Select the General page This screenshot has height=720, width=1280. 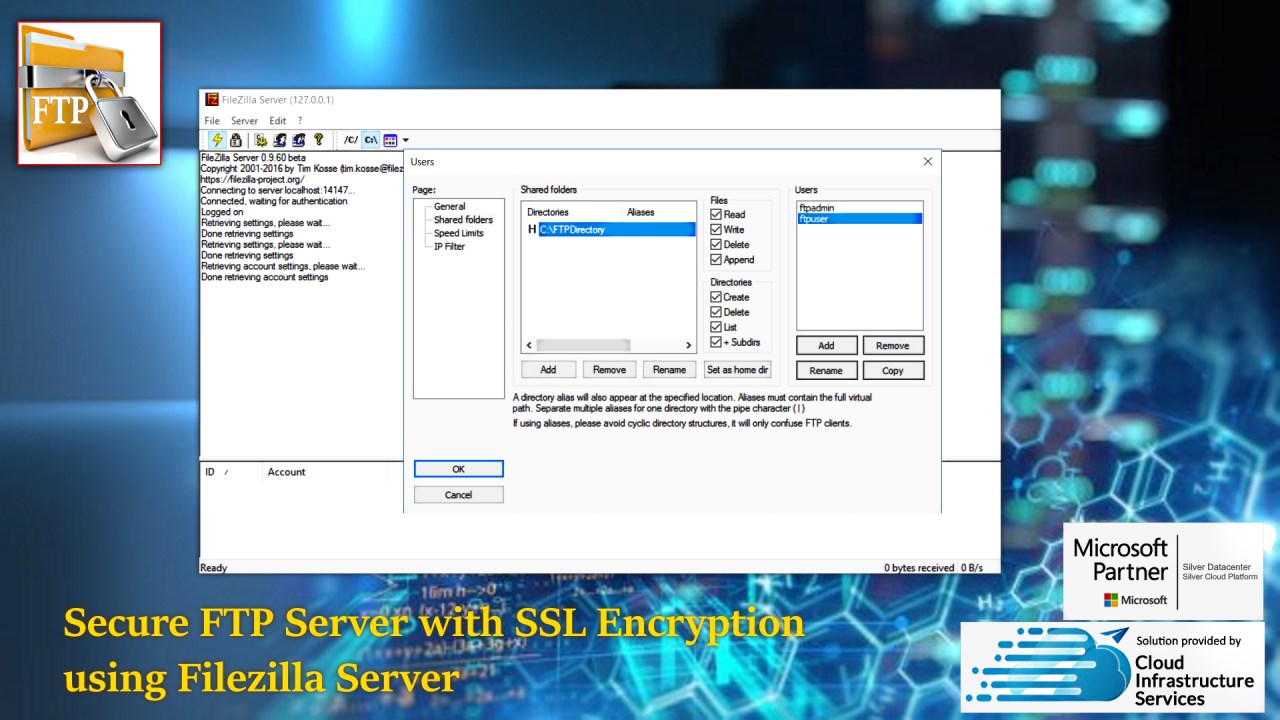[x=449, y=207]
